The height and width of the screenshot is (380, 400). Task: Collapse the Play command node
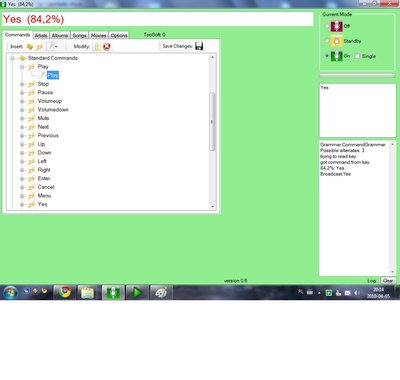click(x=22, y=67)
